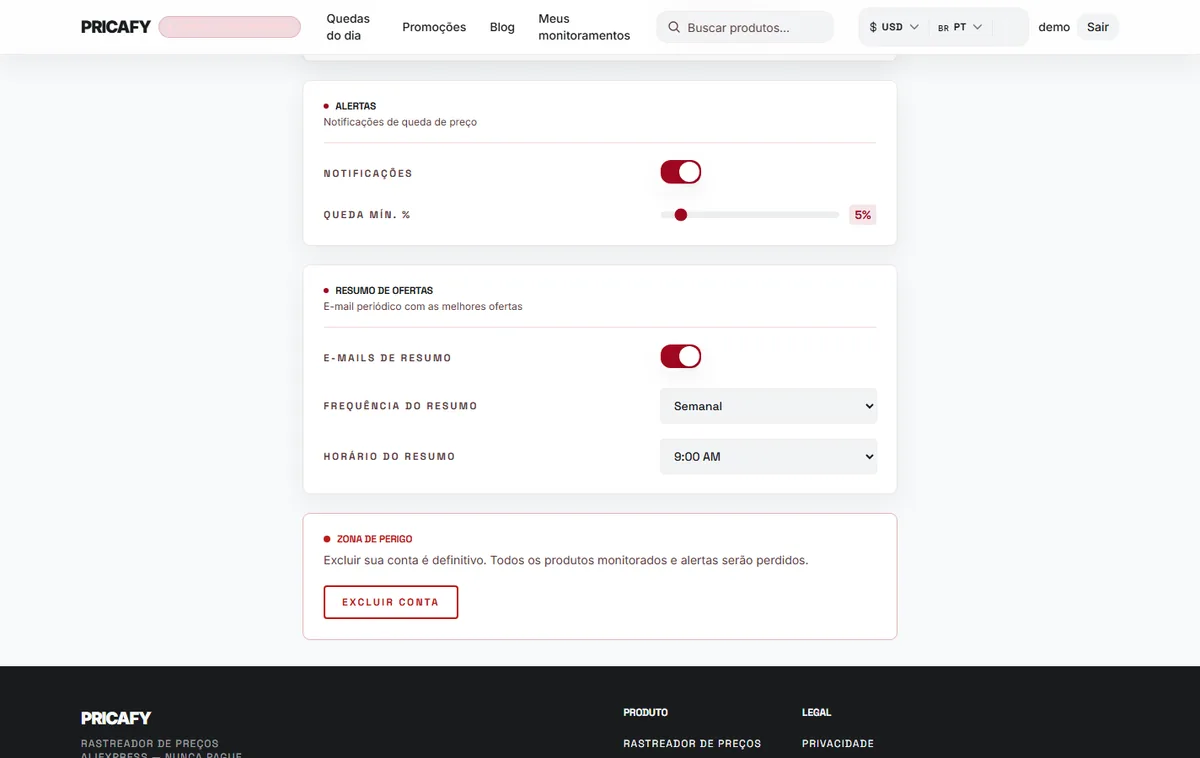Screen dimensions: 1200x758
Task: Click the footer PRICAFY logo
Action: click(116, 717)
